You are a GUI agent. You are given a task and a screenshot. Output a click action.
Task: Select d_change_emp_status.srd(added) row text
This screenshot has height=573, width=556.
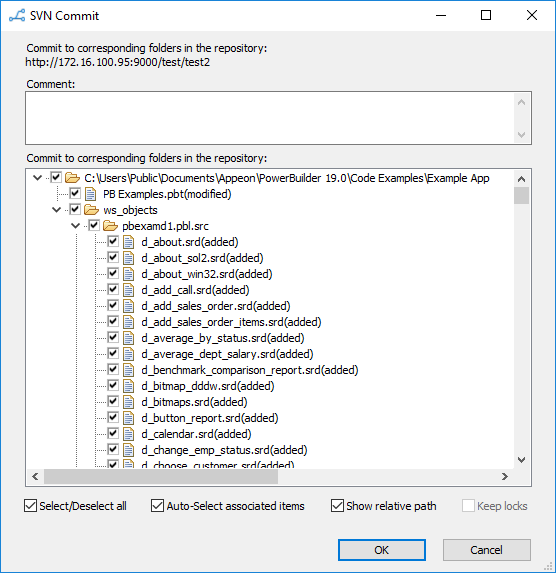point(224,450)
